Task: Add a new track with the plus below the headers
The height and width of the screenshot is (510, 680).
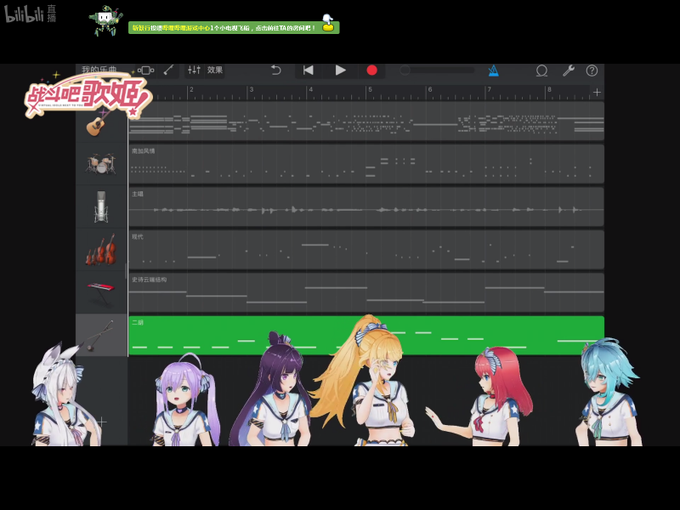Action: [x=102, y=422]
